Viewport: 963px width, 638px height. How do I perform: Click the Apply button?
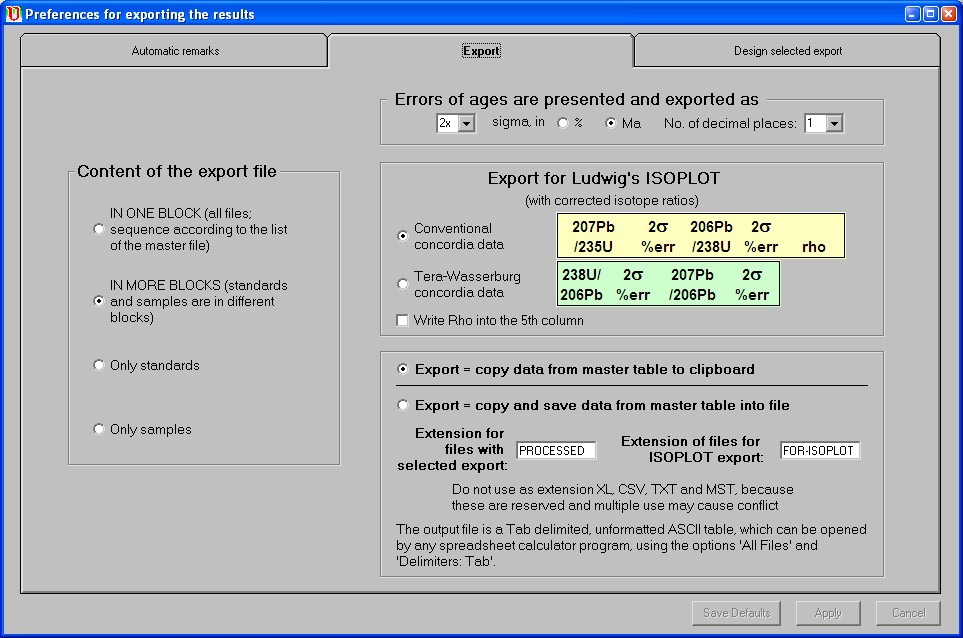(x=828, y=613)
